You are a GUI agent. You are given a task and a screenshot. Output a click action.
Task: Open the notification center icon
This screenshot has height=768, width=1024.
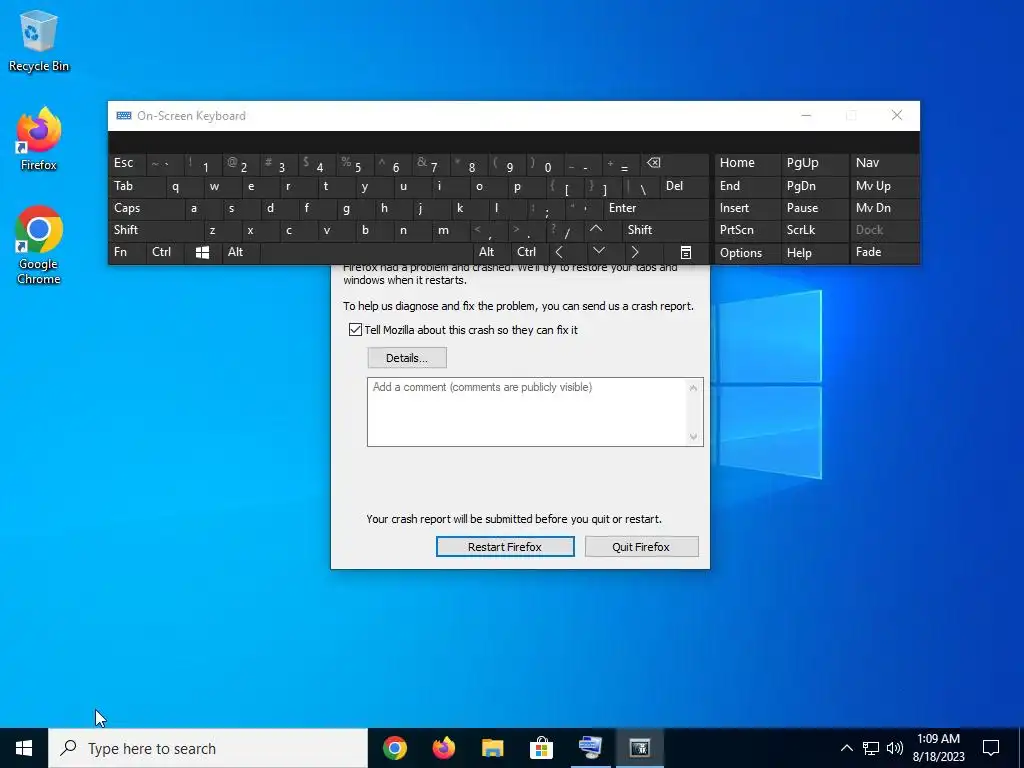[x=991, y=748]
